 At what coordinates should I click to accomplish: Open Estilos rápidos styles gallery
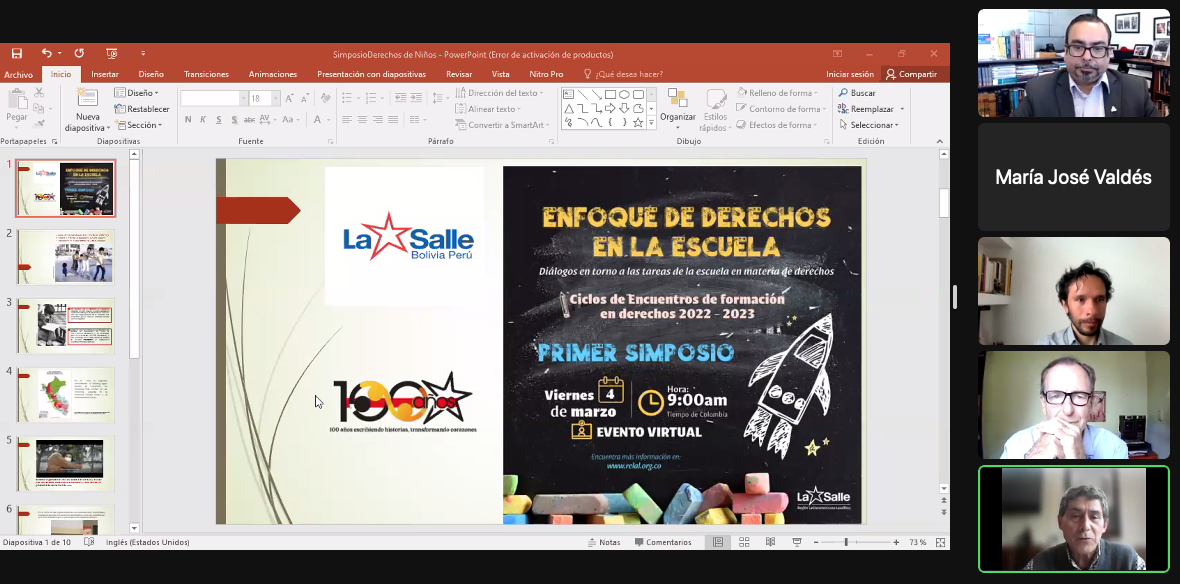pos(715,111)
